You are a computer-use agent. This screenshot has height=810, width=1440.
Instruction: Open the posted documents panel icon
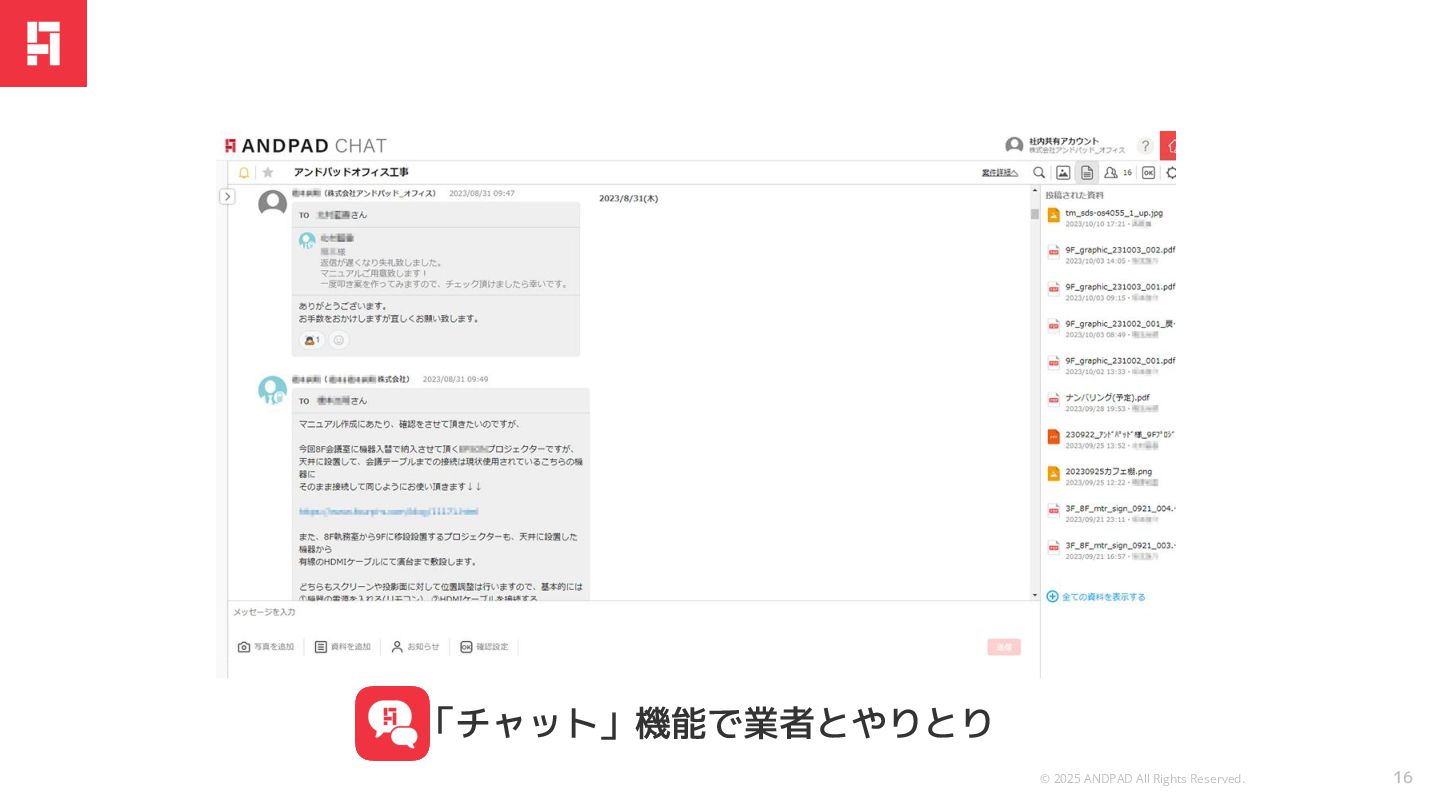click(x=1087, y=172)
